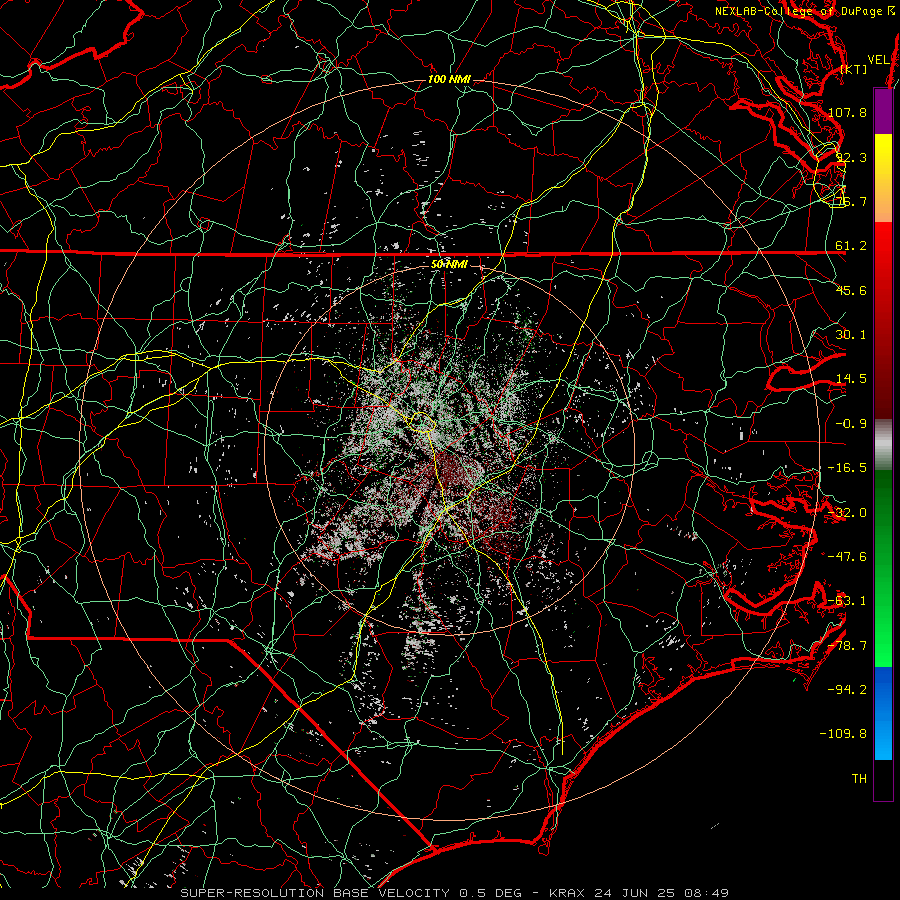Select the -78.7 velocity scale value

pyautogui.click(x=847, y=646)
